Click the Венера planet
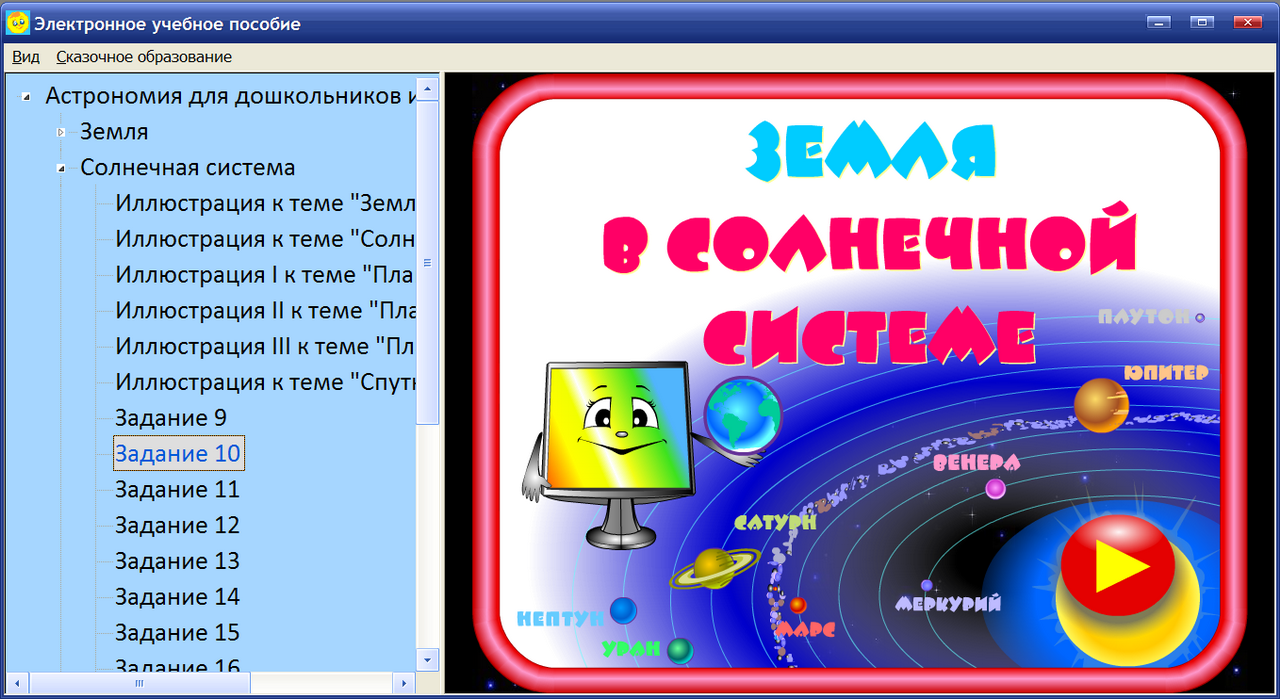Viewport: 1280px width, 699px height. click(994, 487)
